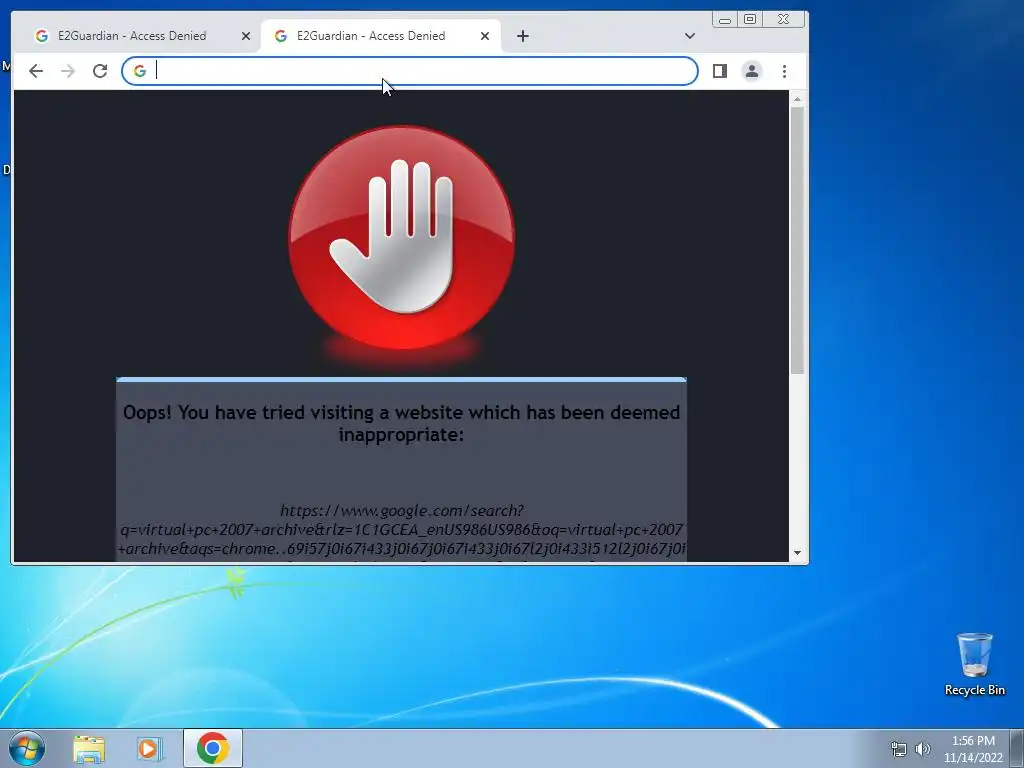
Task: Click the Google icon in address bar
Action: [140, 71]
